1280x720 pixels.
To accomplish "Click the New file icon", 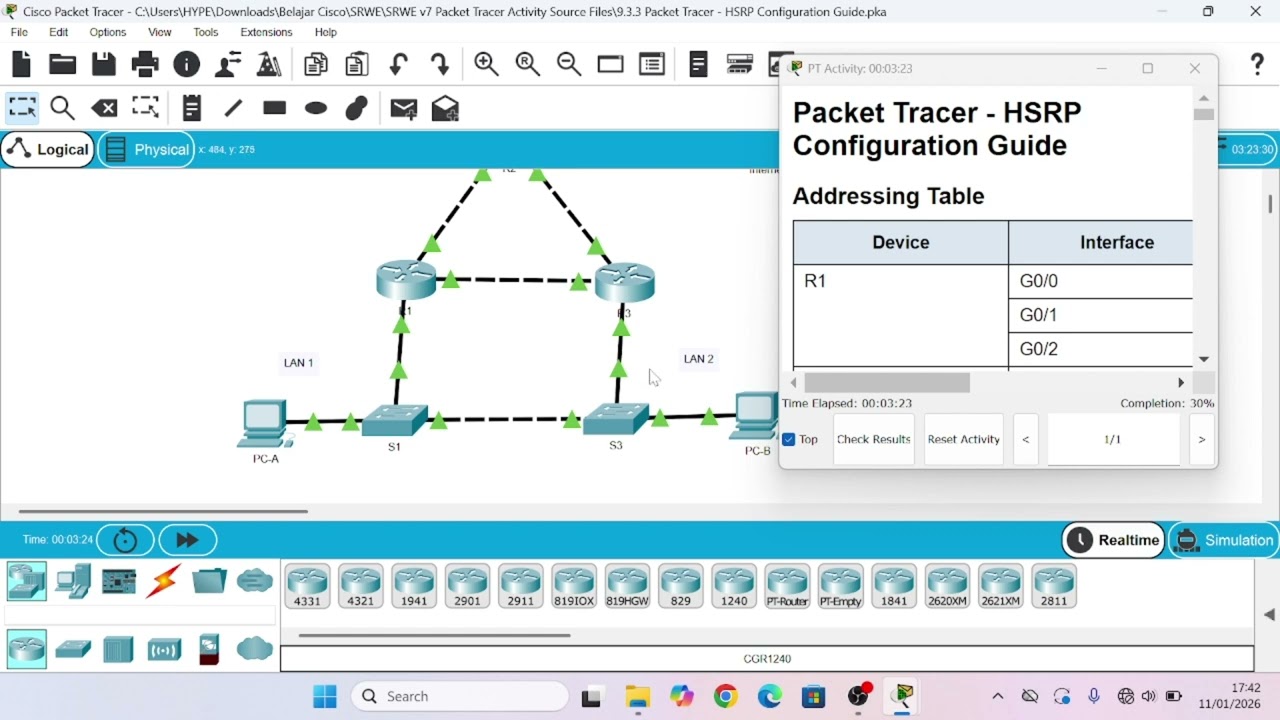I will pyautogui.click(x=22, y=65).
